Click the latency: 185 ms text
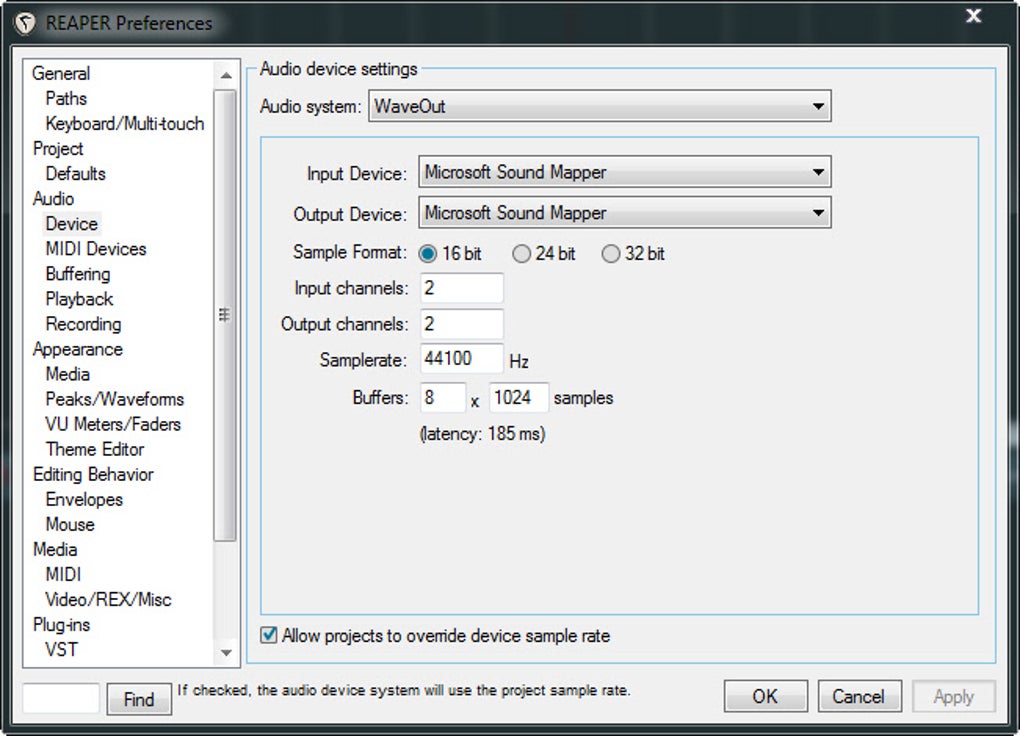Image resolution: width=1020 pixels, height=736 pixels. coord(483,433)
